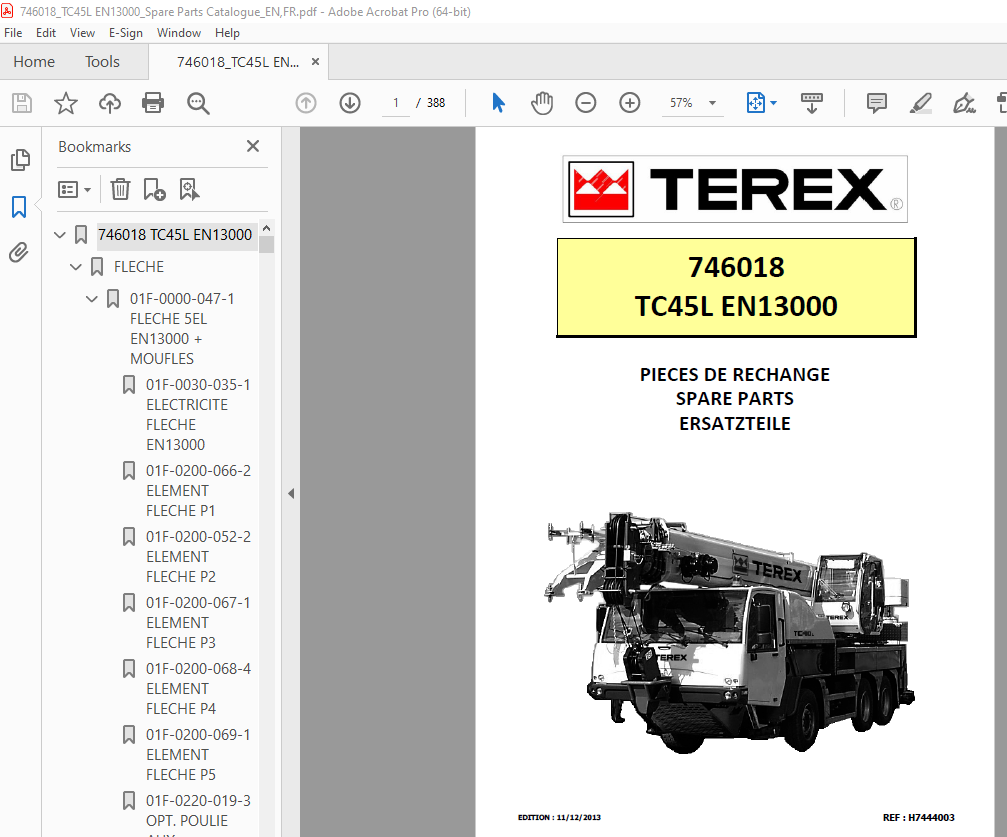The width and height of the screenshot is (1007, 837).
Task: Print the document
Action: pos(153,103)
